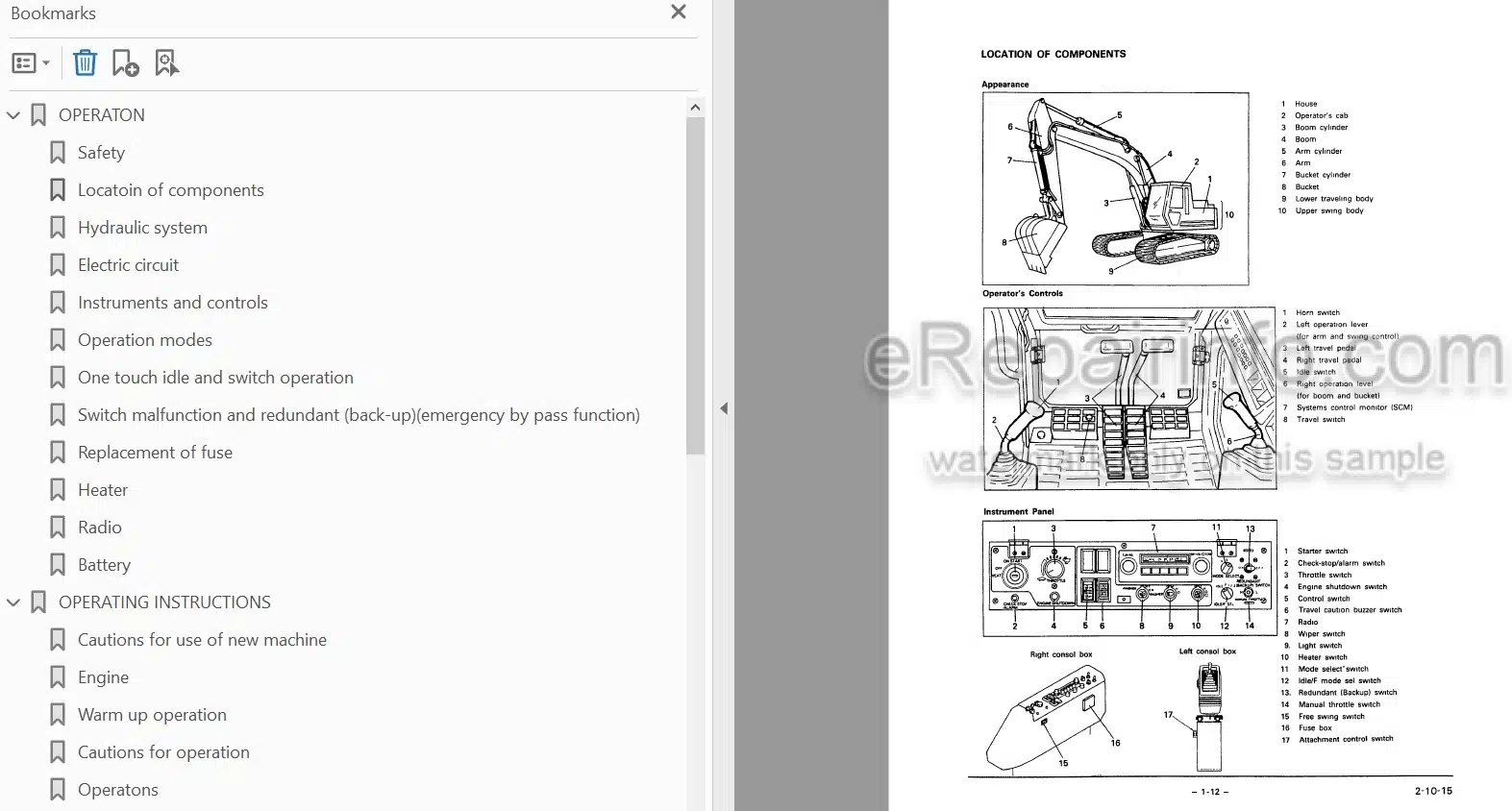1512x811 pixels.
Task: Click the Appearance excavator diagram
Action: [1115, 188]
